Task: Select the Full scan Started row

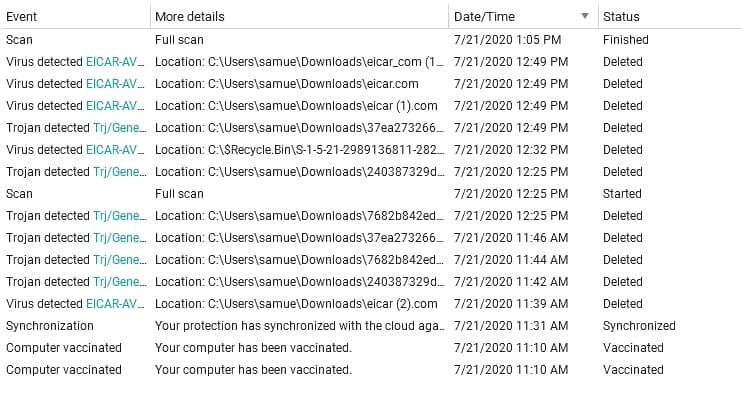Action: 370,194
